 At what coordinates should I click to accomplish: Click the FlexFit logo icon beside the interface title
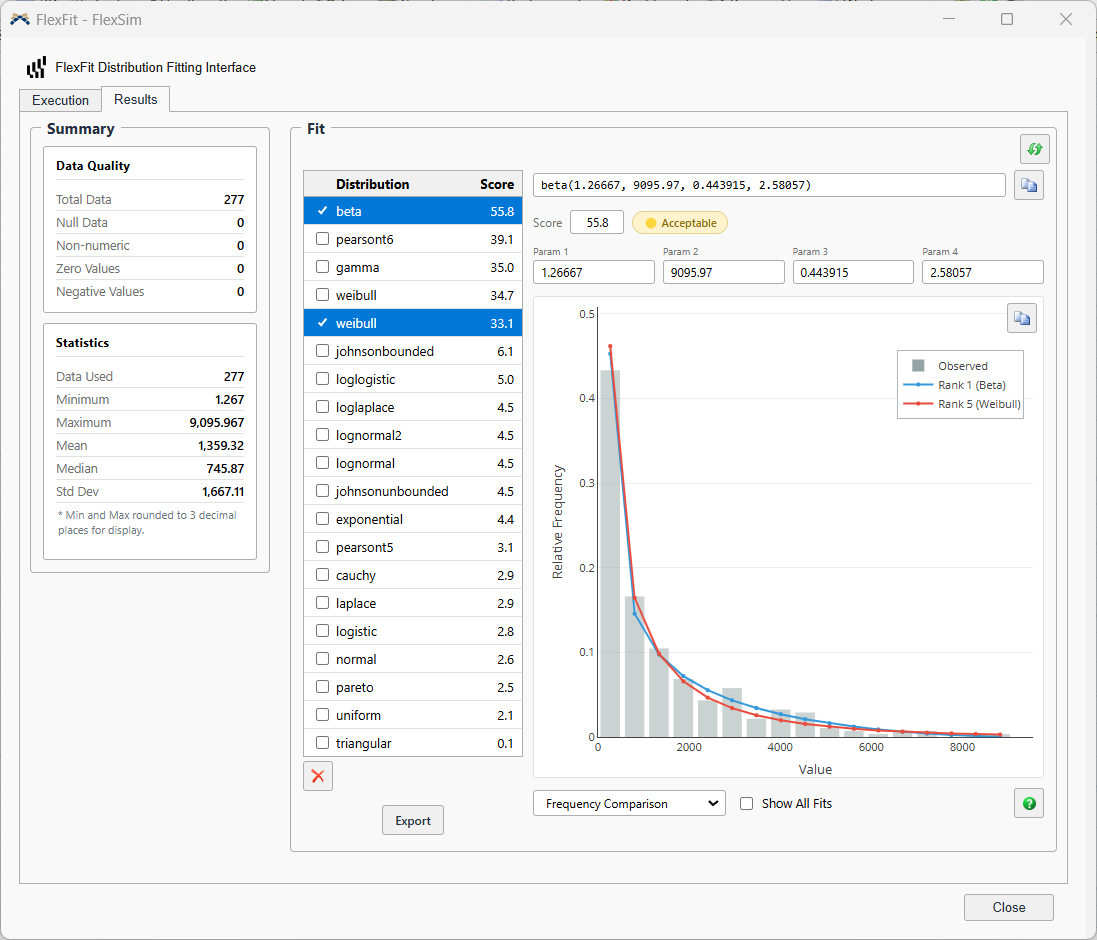[36, 67]
